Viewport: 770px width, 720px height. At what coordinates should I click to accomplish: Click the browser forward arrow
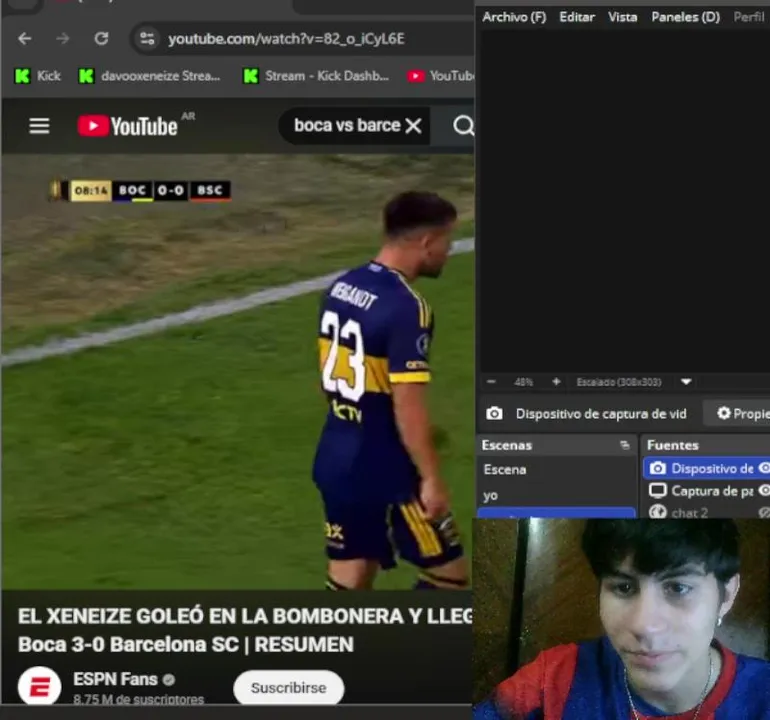click(x=62, y=39)
